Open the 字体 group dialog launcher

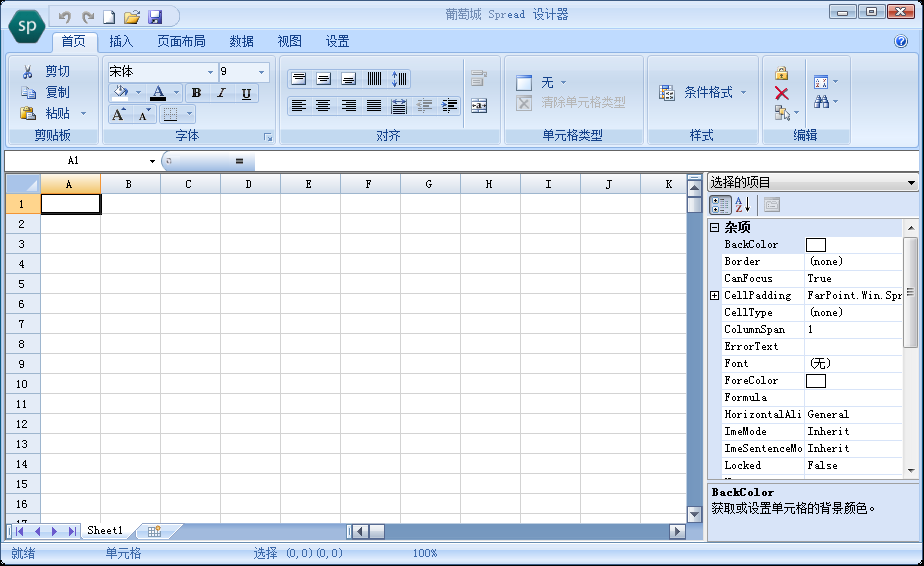pyautogui.click(x=268, y=137)
